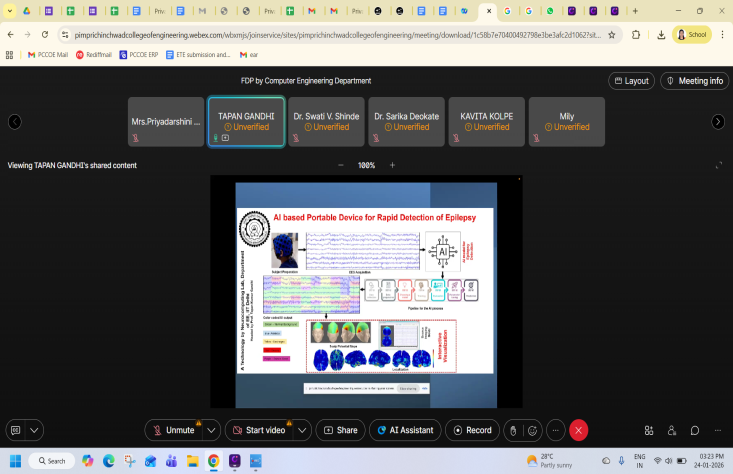
Task: Expand the closed captions options dropdown
Action: point(36,430)
